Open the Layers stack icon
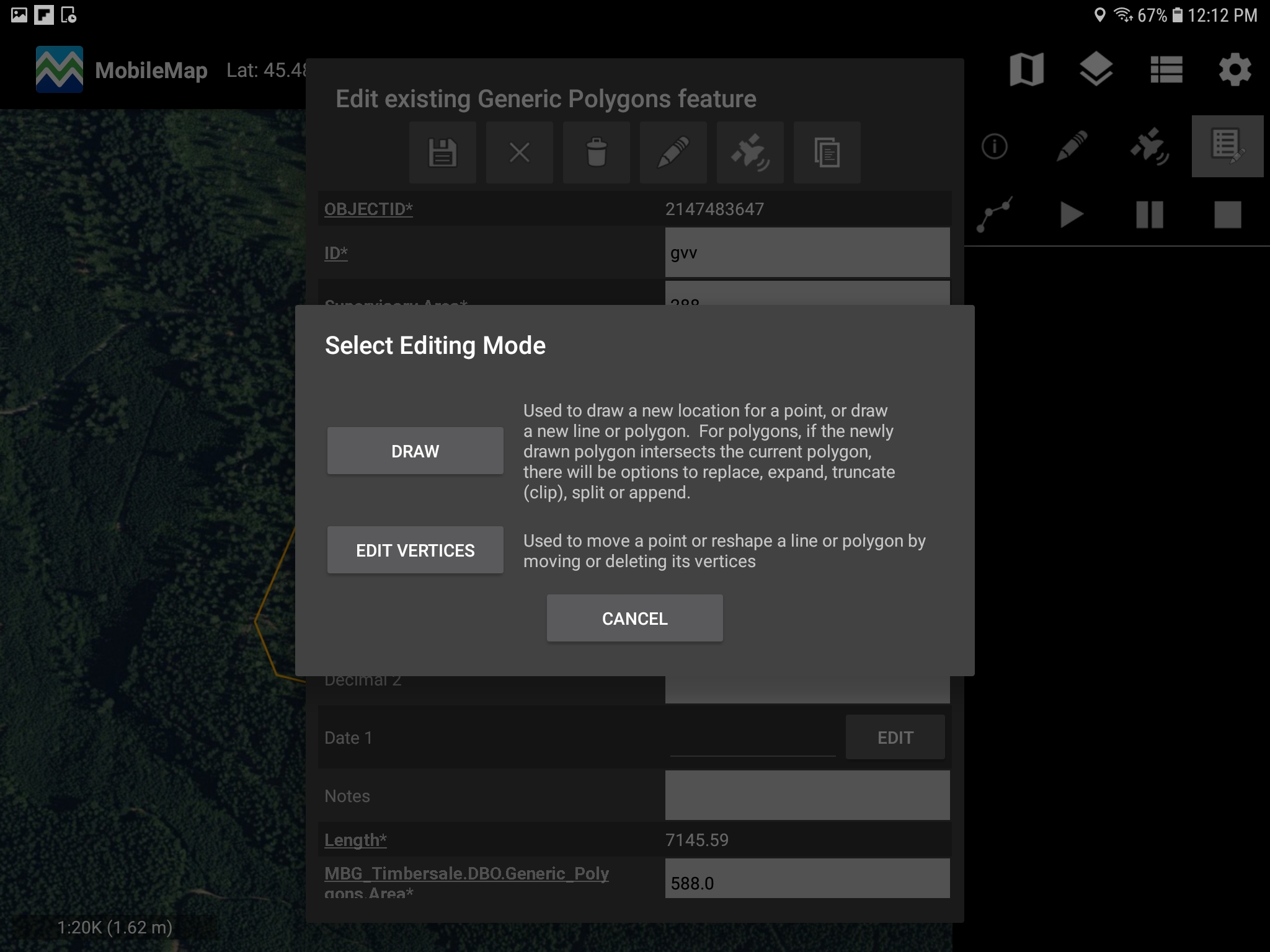Viewport: 1270px width, 952px height. click(1096, 69)
